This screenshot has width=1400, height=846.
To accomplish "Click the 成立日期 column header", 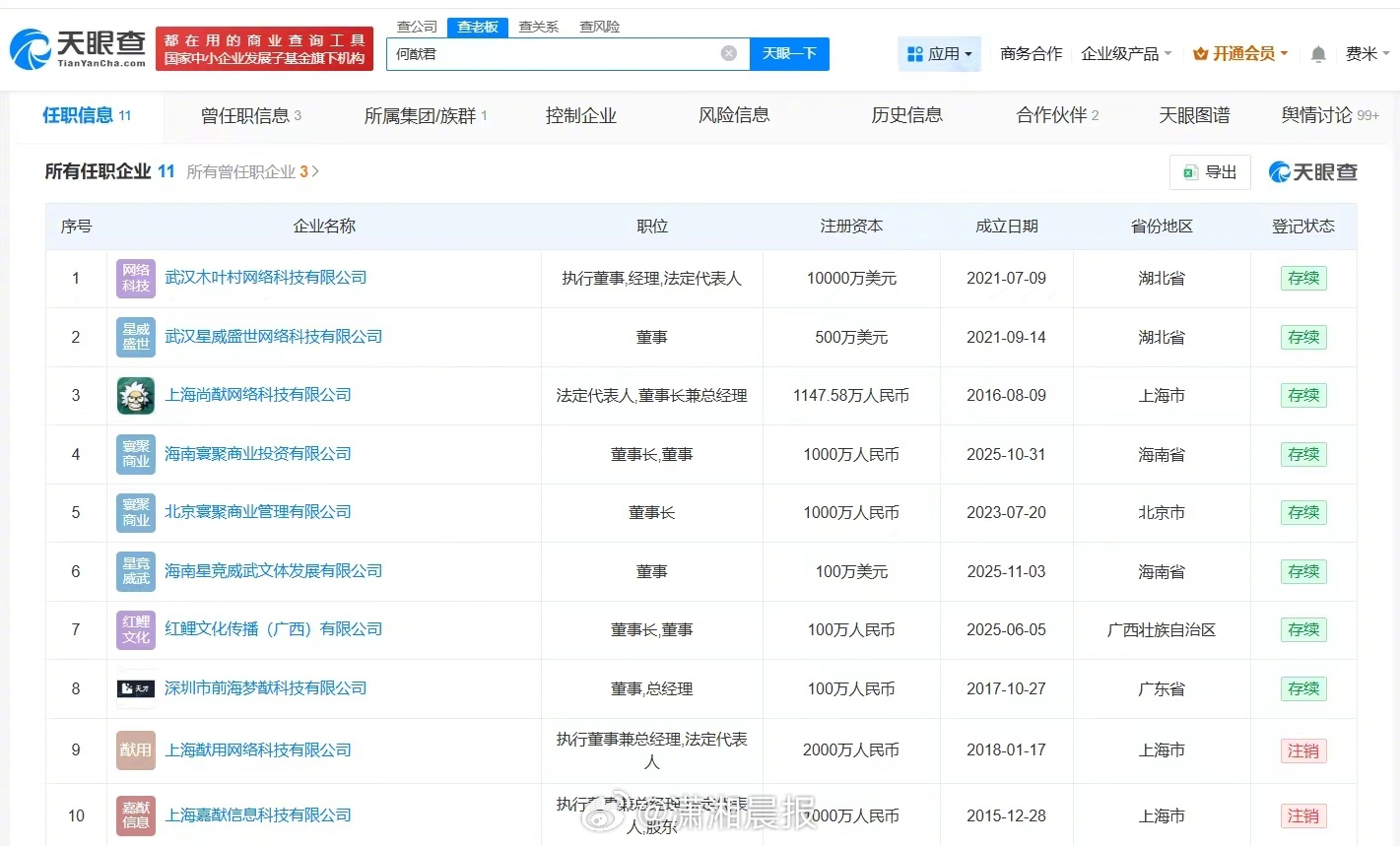I will point(1007,227).
